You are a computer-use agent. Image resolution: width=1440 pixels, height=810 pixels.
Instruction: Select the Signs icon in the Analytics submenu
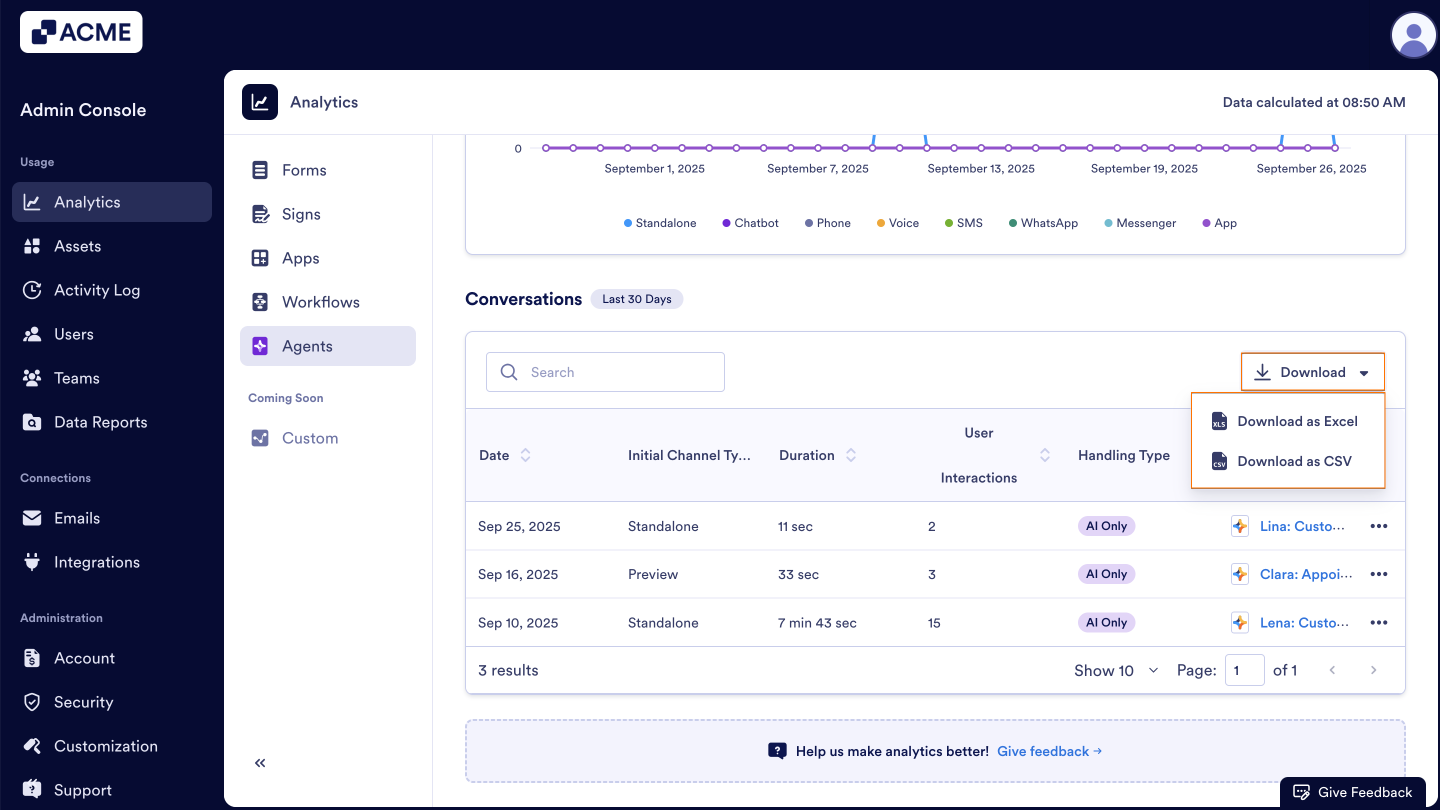pos(259,214)
